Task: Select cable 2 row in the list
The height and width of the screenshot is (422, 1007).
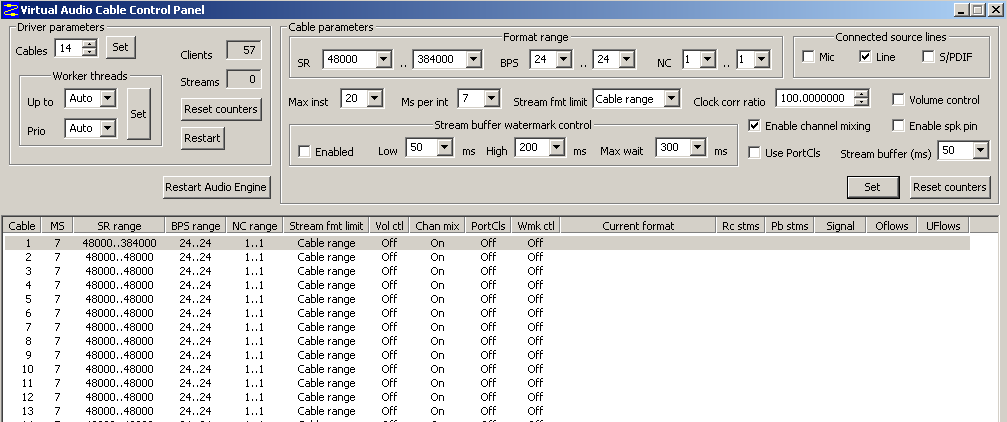Action: click(x=487, y=257)
